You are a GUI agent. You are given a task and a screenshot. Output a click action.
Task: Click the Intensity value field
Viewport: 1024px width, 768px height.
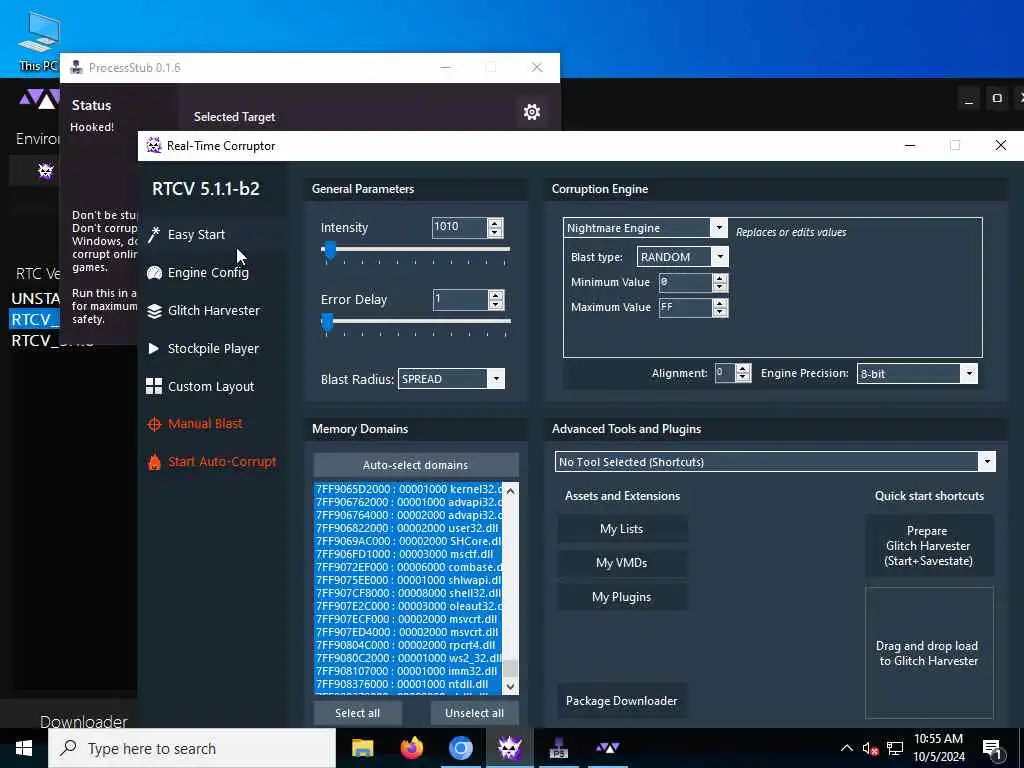click(x=460, y=227)
